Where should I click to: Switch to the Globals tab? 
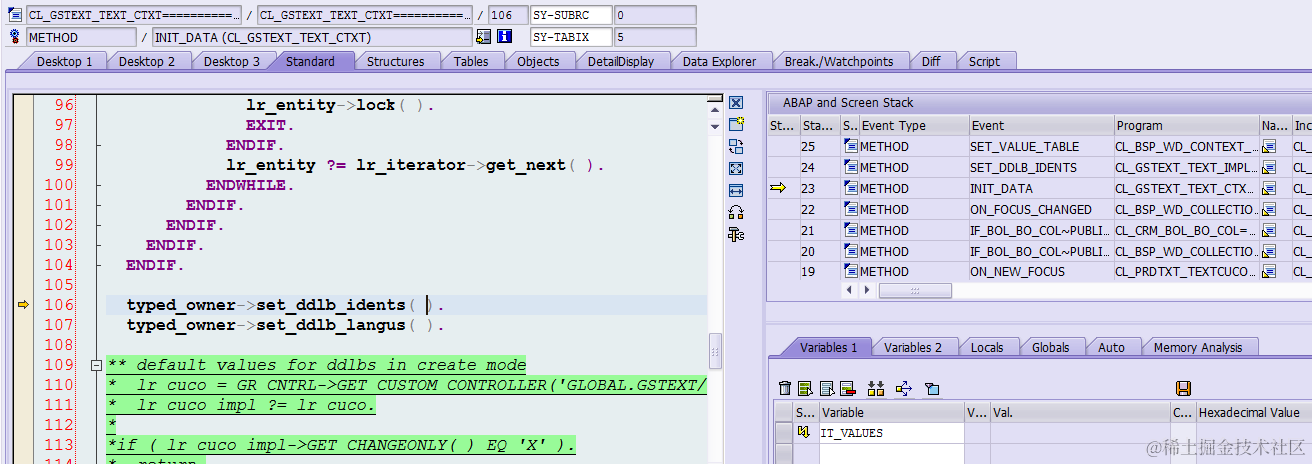pos(1050,347)
